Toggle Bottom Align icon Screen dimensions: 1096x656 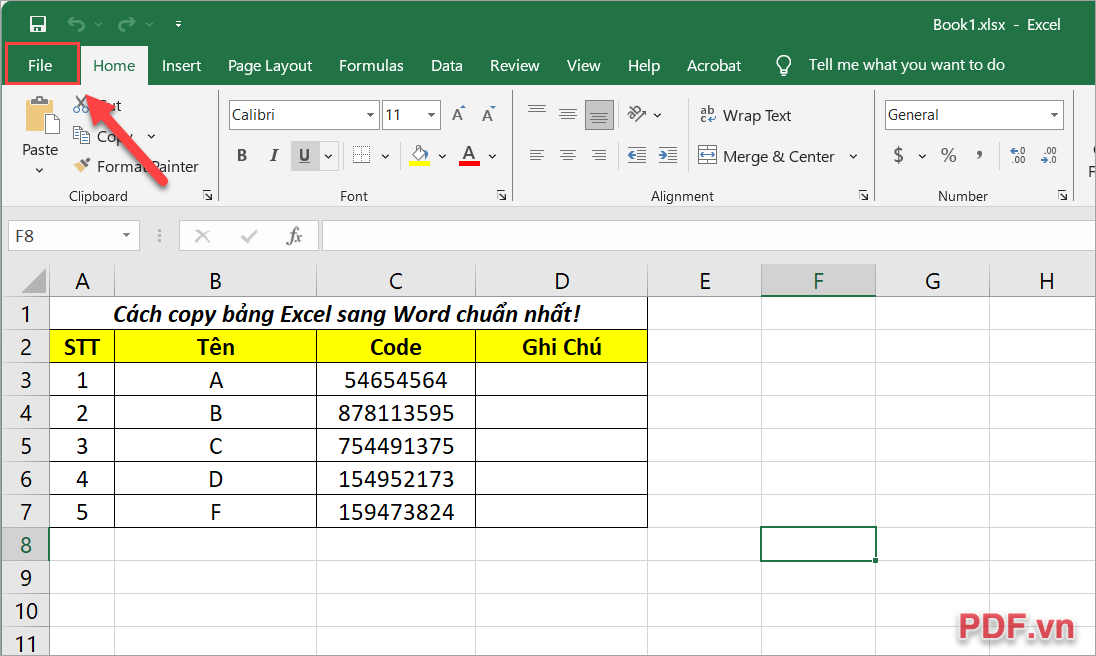click(599, 115)
